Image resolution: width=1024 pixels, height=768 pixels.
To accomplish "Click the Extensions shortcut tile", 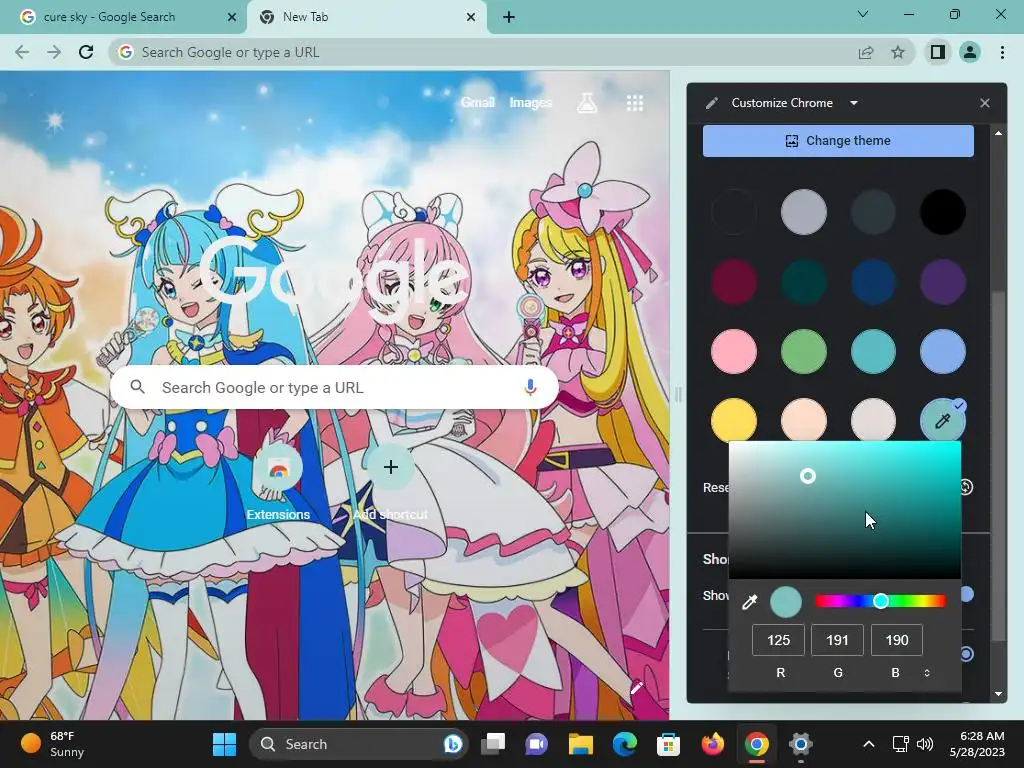I will pos(278,483).
